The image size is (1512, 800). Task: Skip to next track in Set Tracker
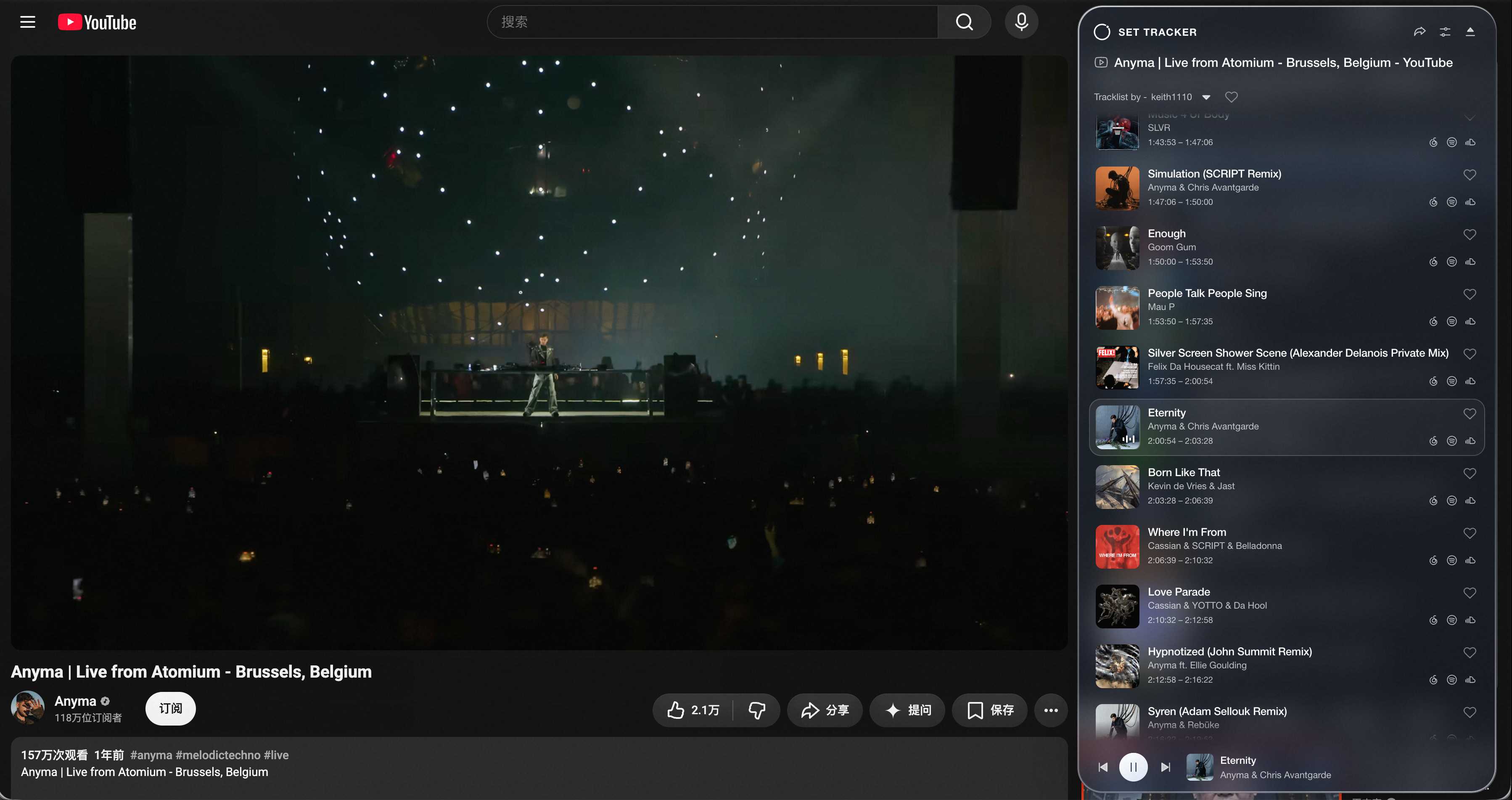coord(1166,767)
